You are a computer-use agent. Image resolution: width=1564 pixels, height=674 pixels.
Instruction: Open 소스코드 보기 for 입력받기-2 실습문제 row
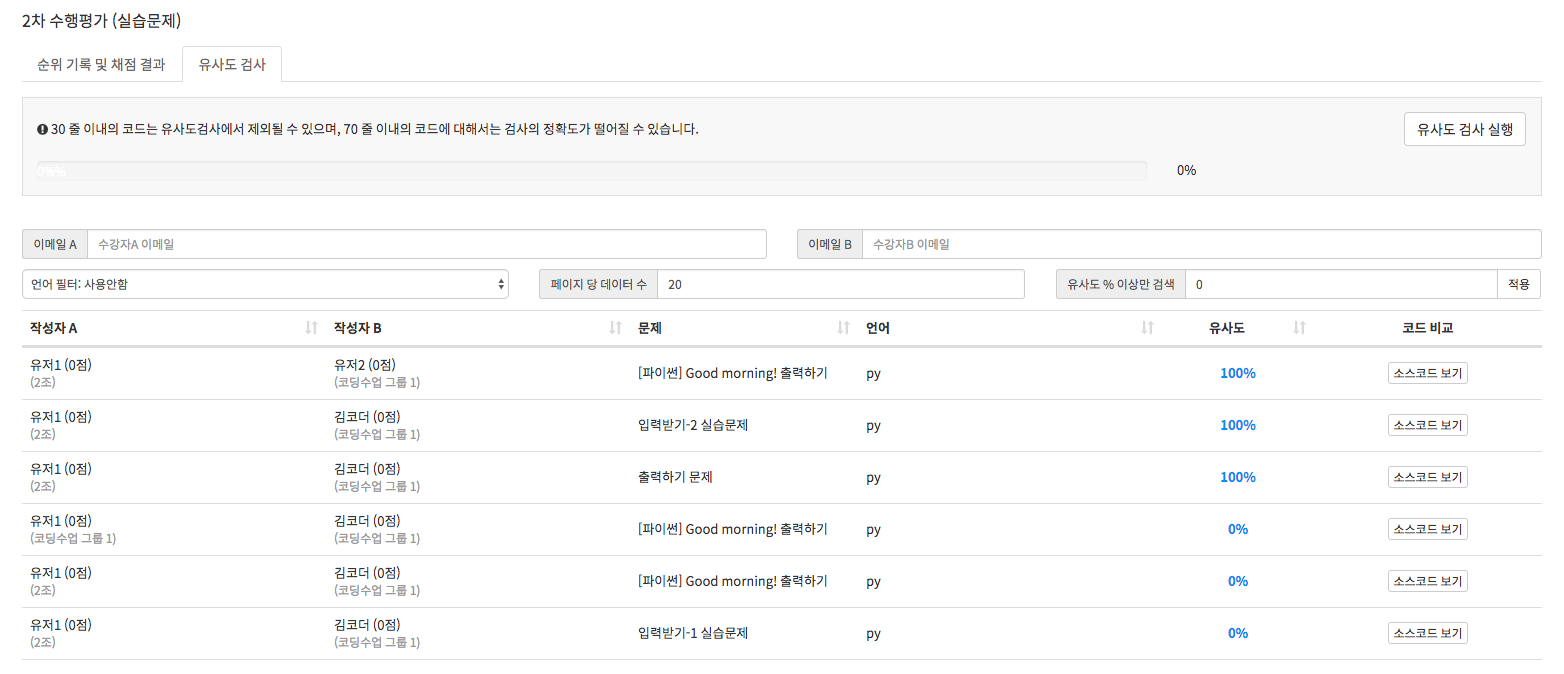coord(1427,425)
